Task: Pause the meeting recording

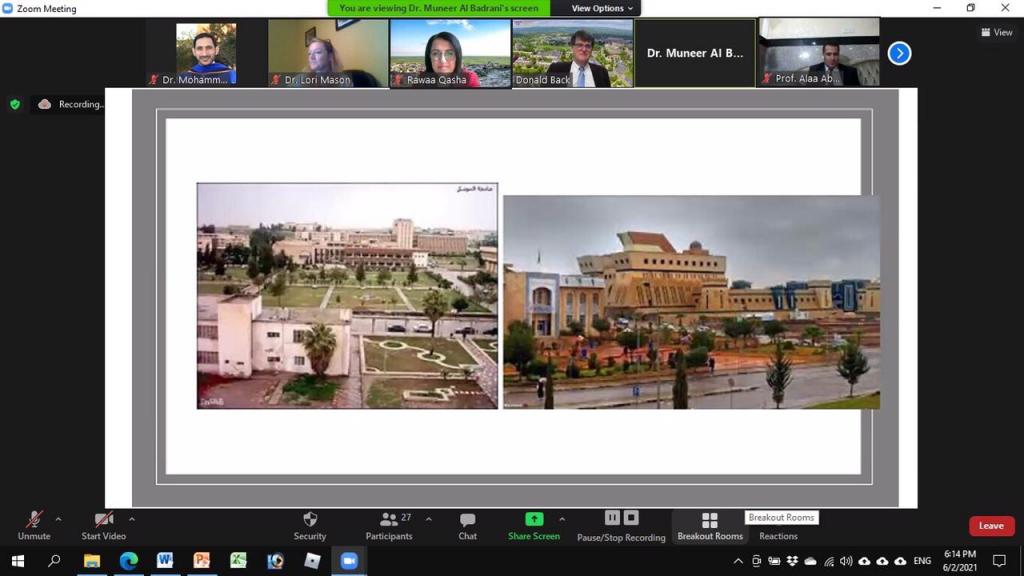Action: coord(612,518)
